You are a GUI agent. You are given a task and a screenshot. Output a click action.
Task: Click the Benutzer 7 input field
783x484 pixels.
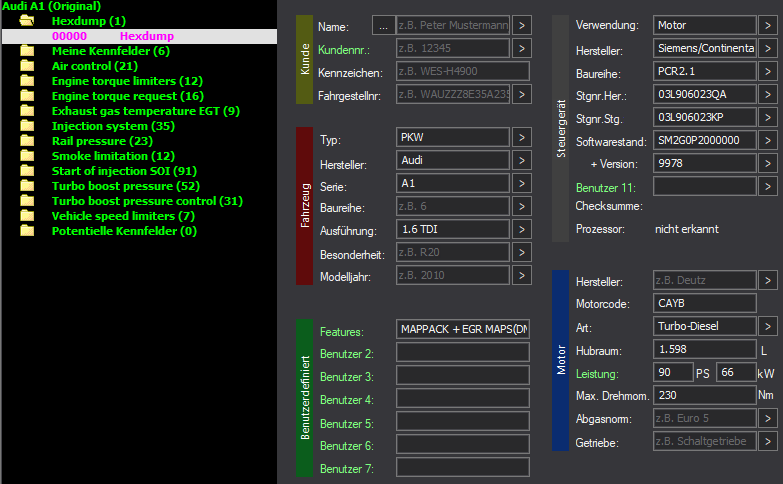click(x=463, y=467)
